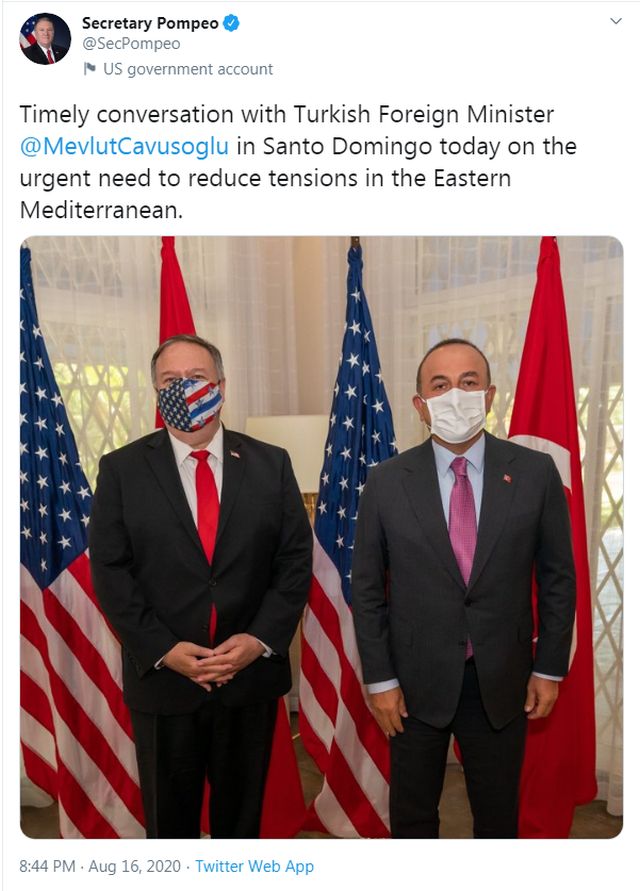Open the tweet options chevron menu

[x=616, y=21]
